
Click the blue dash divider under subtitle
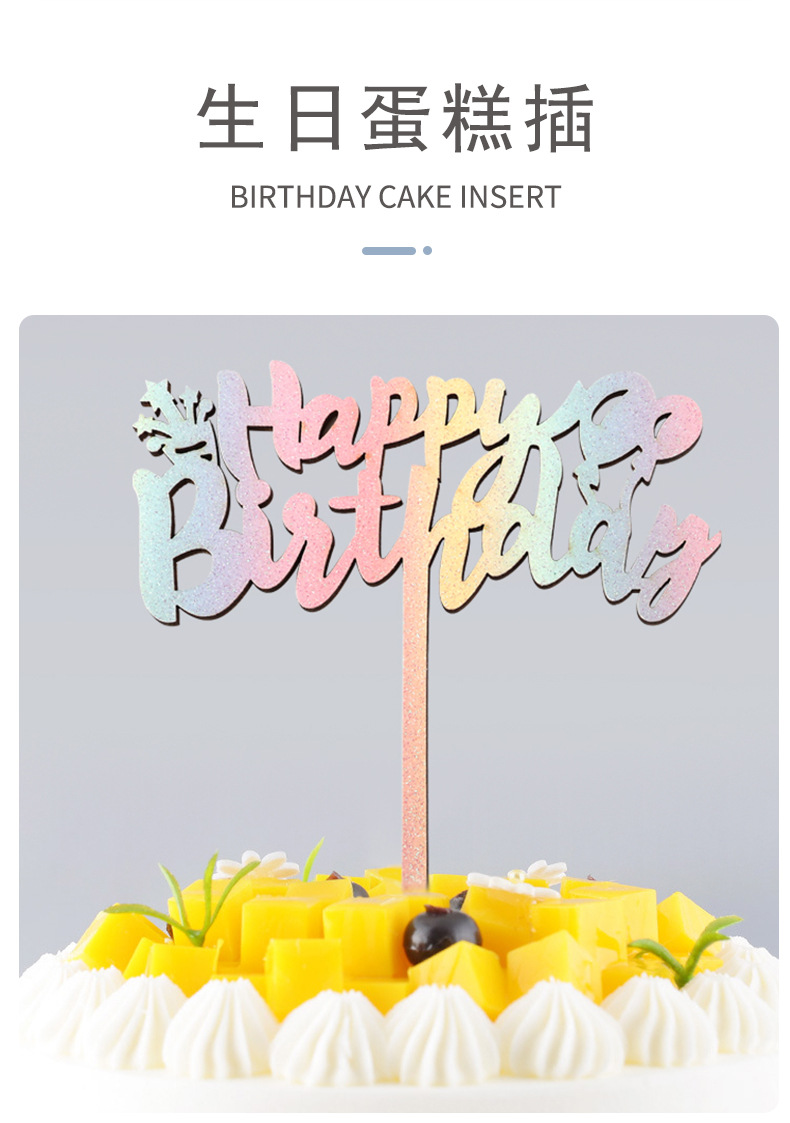[388, 251]
